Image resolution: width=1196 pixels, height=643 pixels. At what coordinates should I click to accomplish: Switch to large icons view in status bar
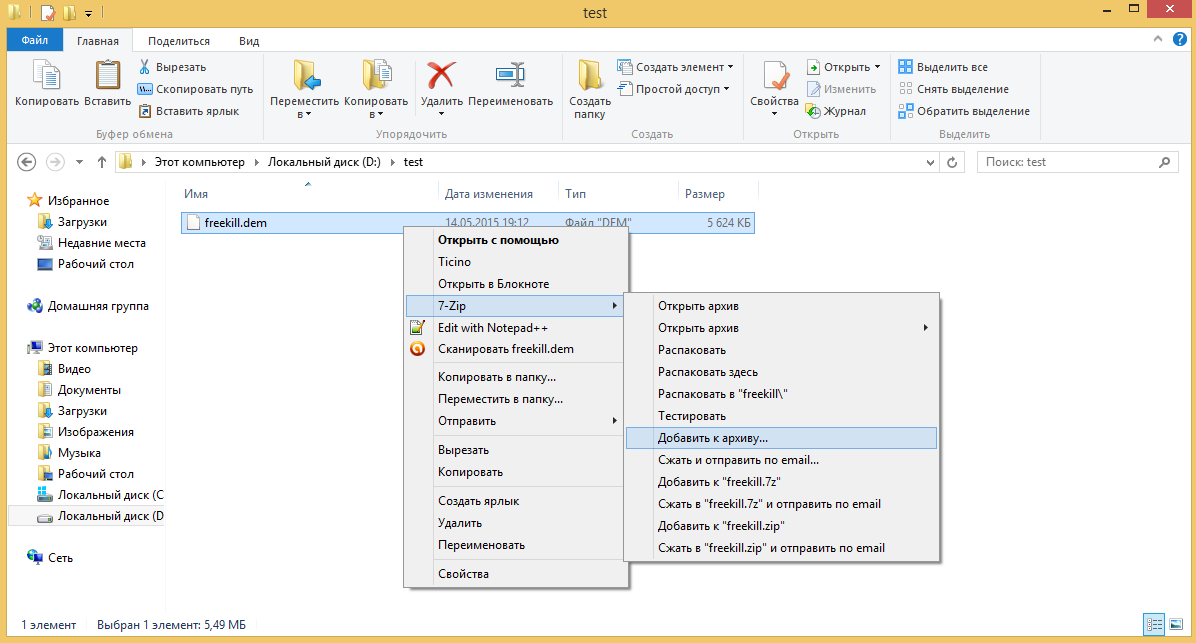[x=1177, y=625]
